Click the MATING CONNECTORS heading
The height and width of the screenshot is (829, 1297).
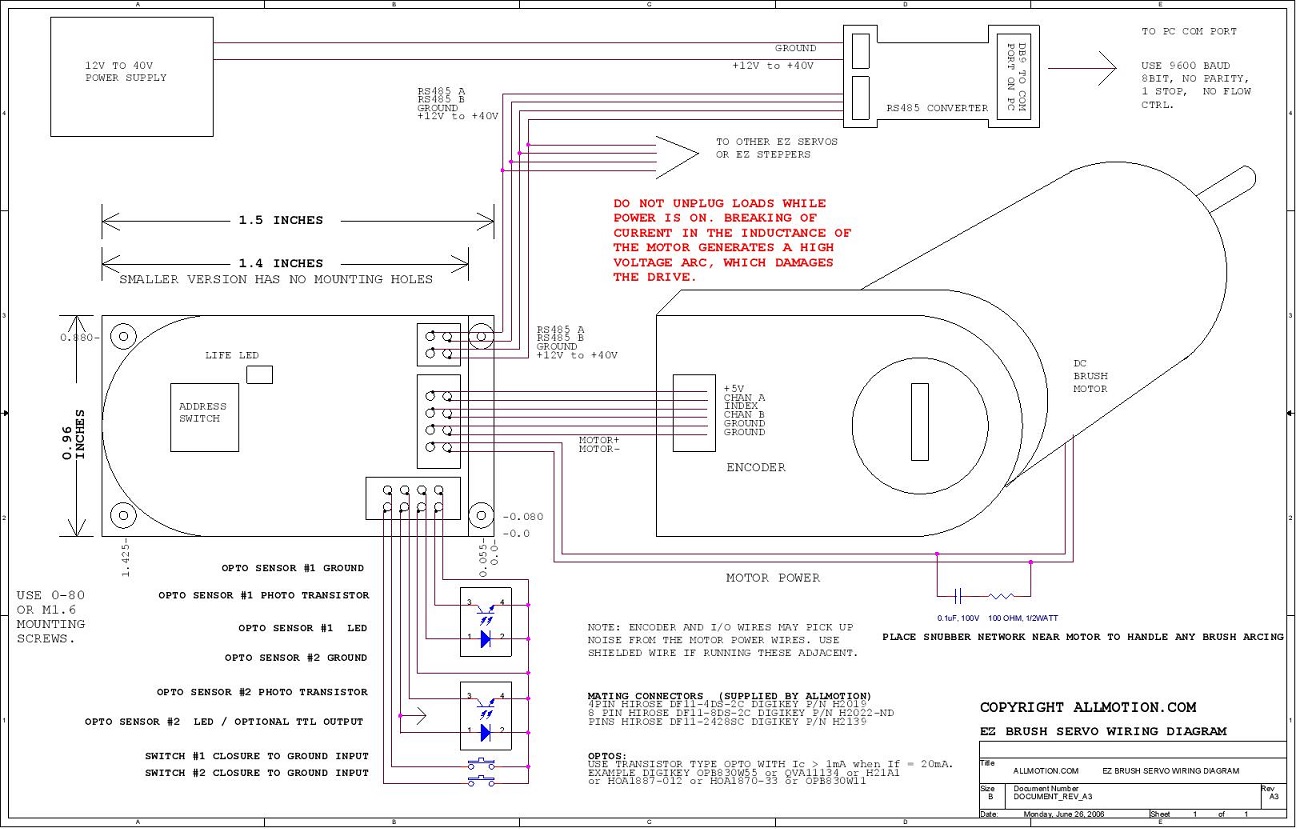pos(730,696)
